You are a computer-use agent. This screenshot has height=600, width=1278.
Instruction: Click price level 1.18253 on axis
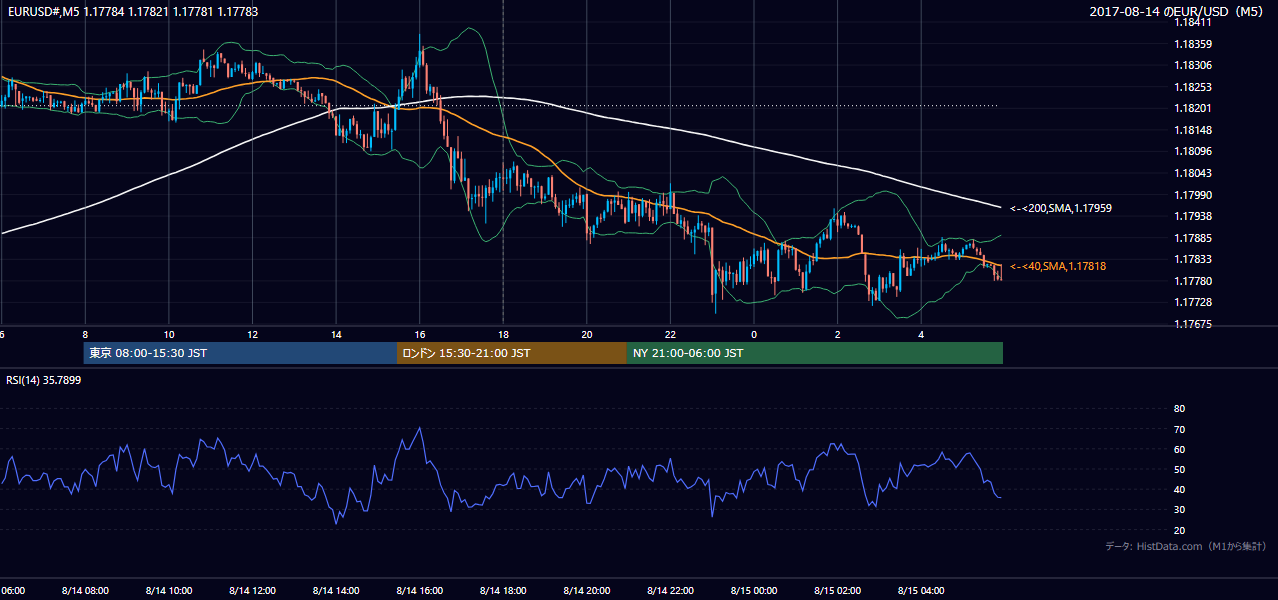(x=1192, y=87)
